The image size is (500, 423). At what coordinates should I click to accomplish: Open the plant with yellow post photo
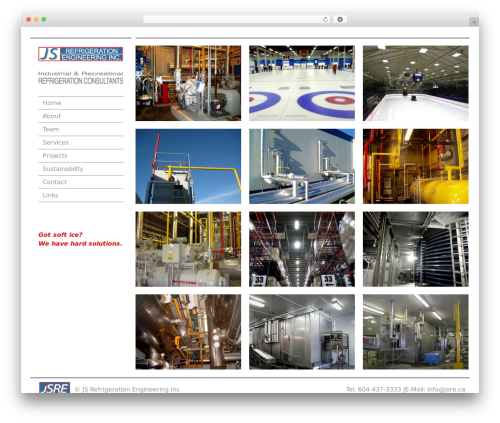416,332
